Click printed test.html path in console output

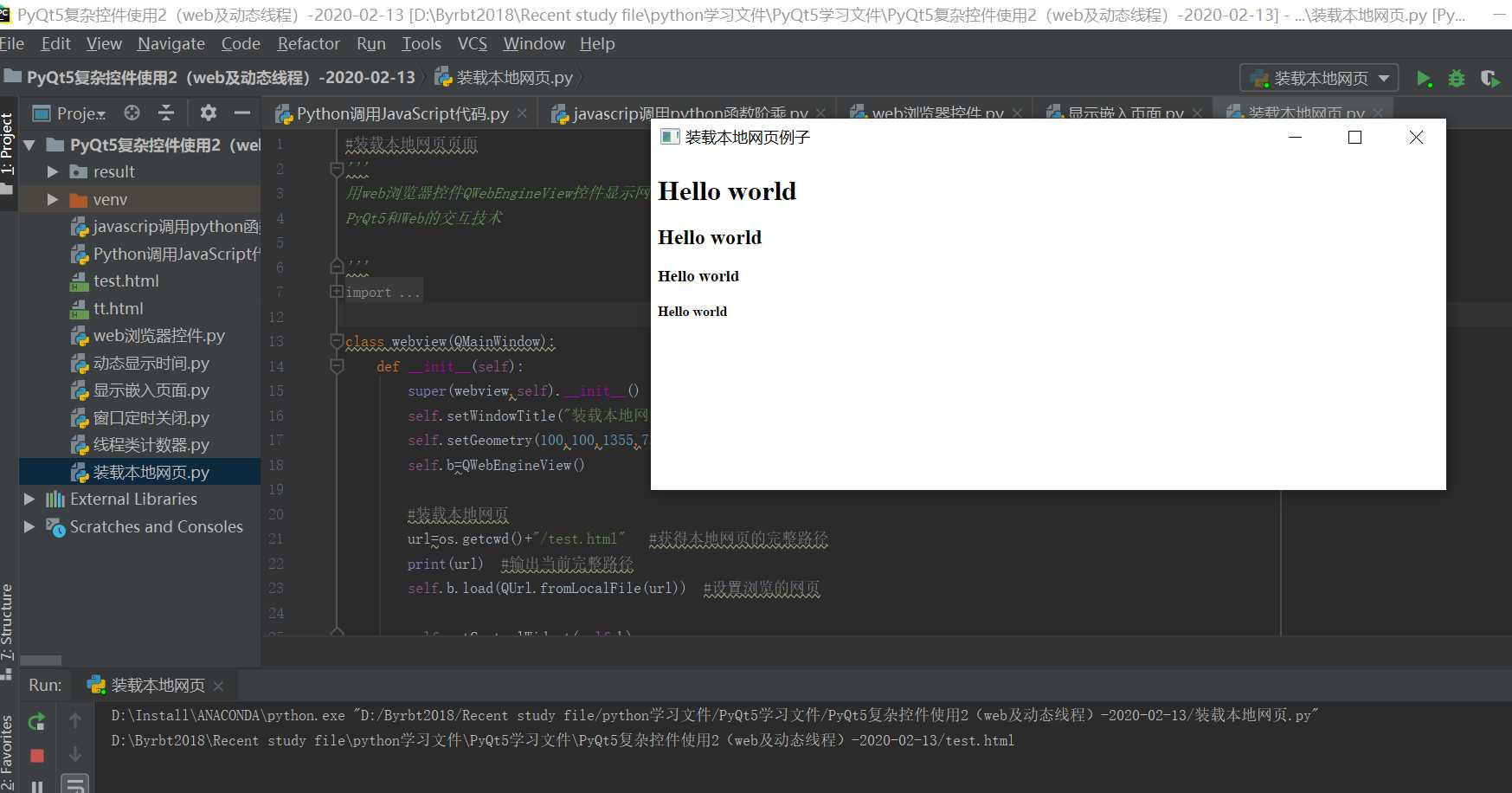point(563,741)
